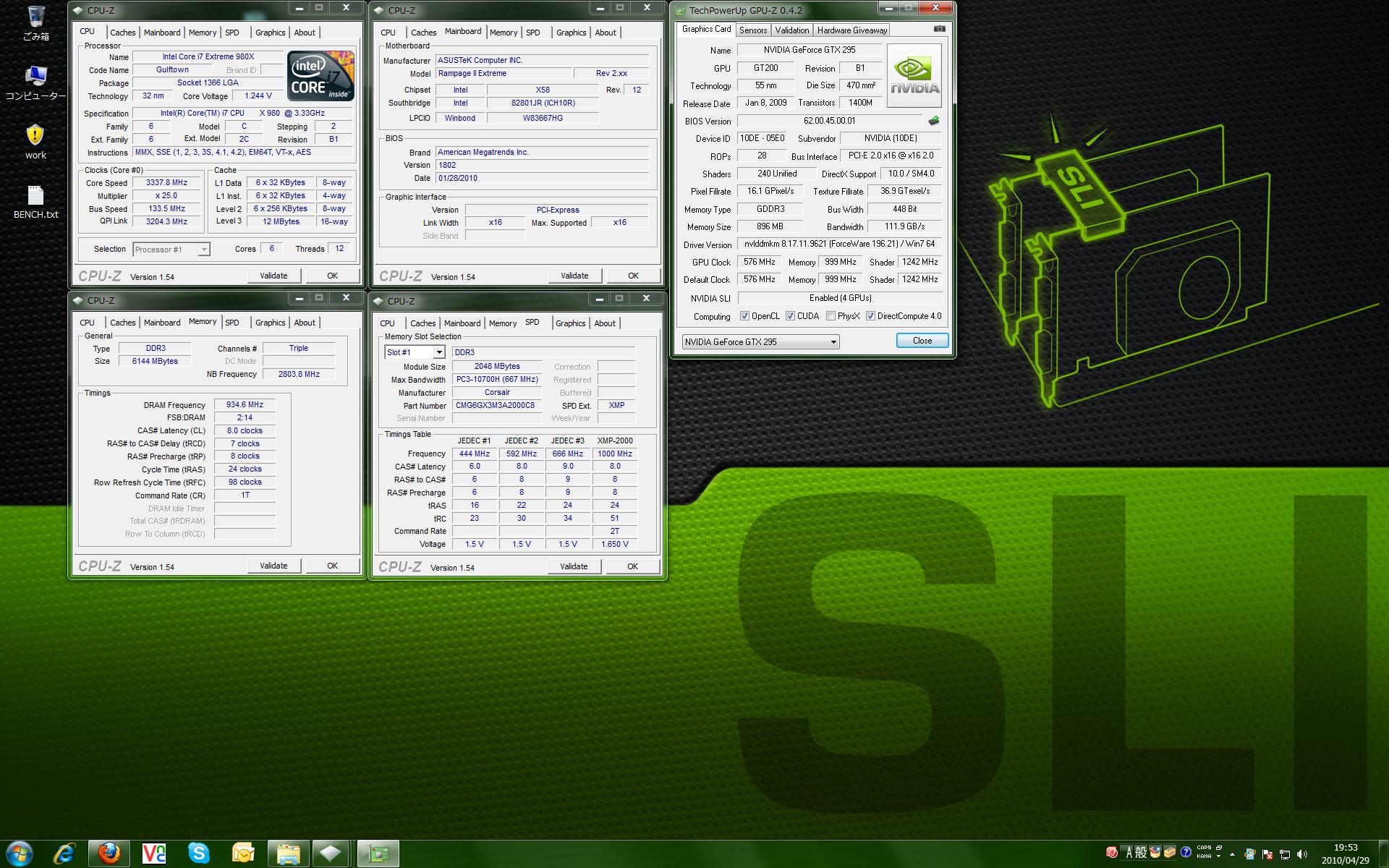Screen dimensions: 1389x868
Task: Switch to the Sensors tab in GPU-Z
Action: 752,30
